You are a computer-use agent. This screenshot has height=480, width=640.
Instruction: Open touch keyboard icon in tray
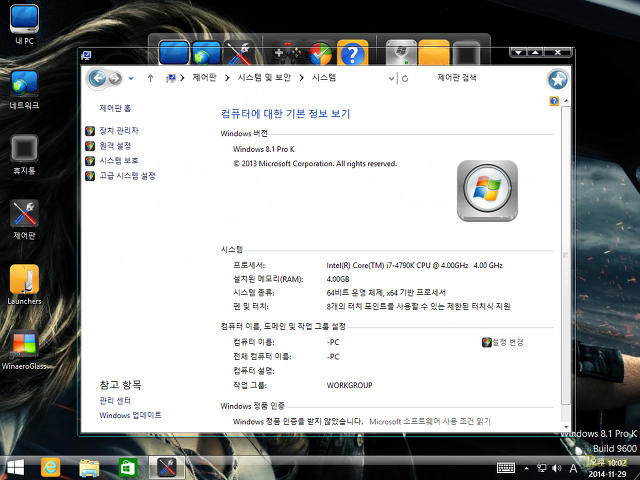pyautogui.click(x=506, y=468)
